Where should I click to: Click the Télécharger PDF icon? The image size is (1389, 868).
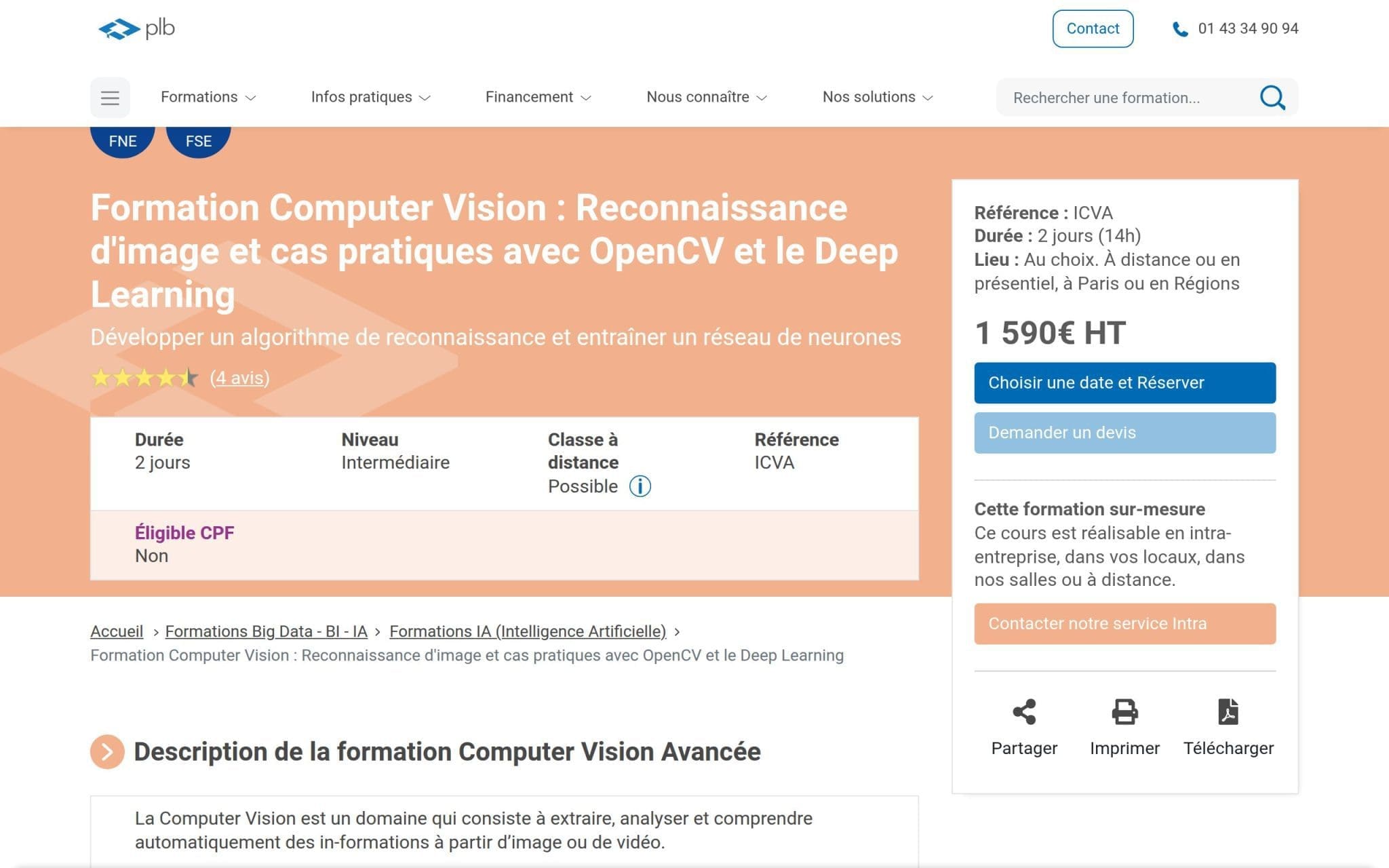1228,712
